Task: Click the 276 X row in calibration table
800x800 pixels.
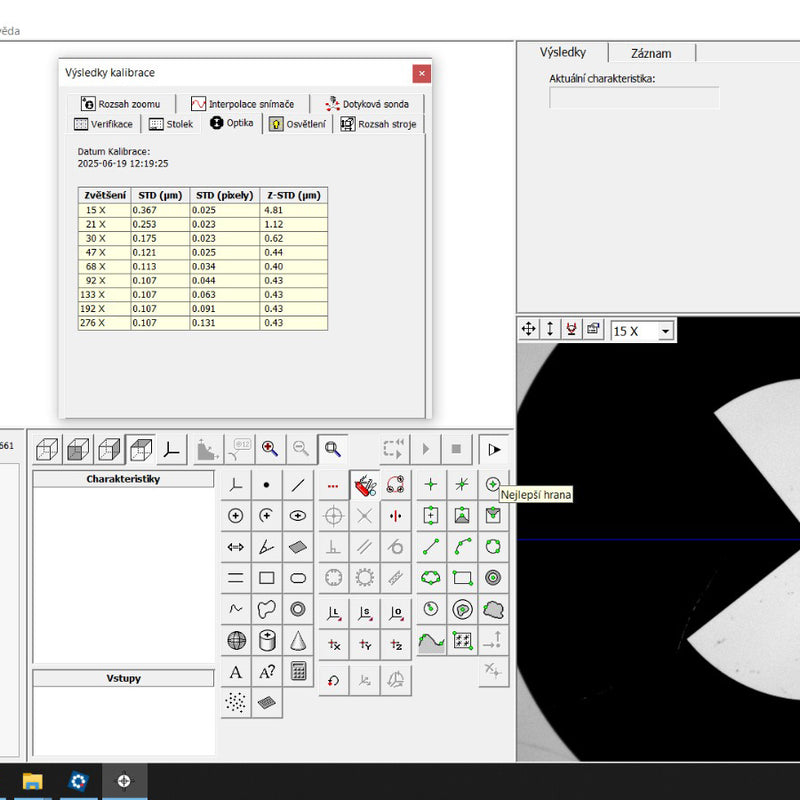Action: [203, 323]
